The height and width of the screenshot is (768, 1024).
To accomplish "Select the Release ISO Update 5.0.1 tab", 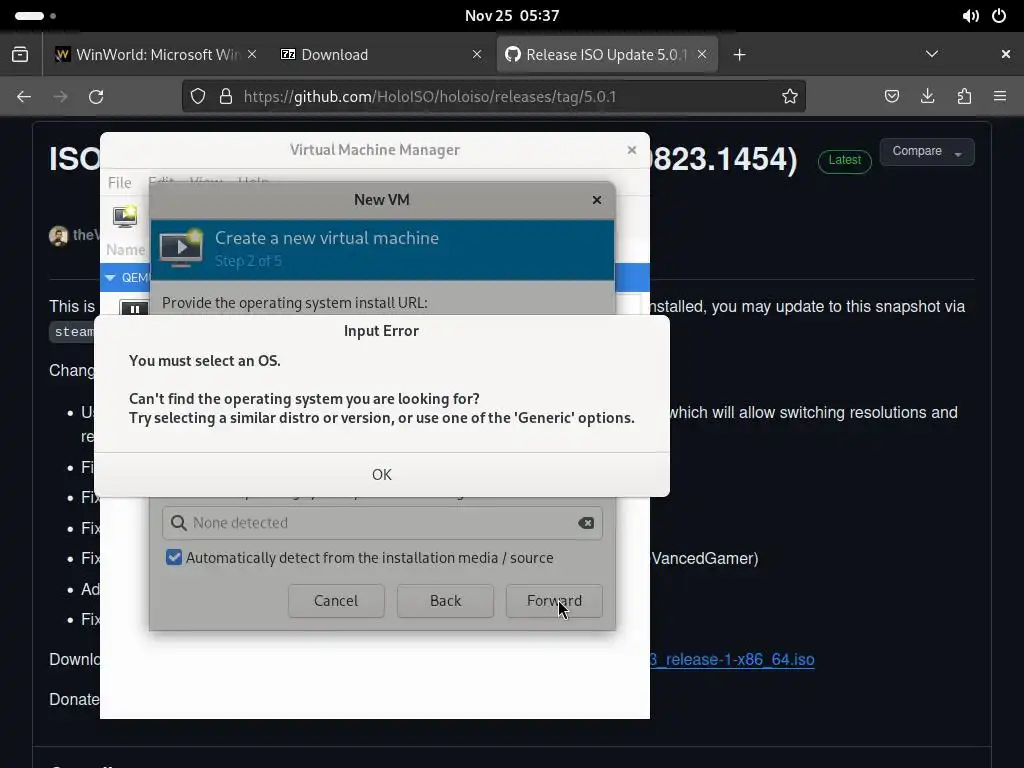I will click(x=607, y=55).
